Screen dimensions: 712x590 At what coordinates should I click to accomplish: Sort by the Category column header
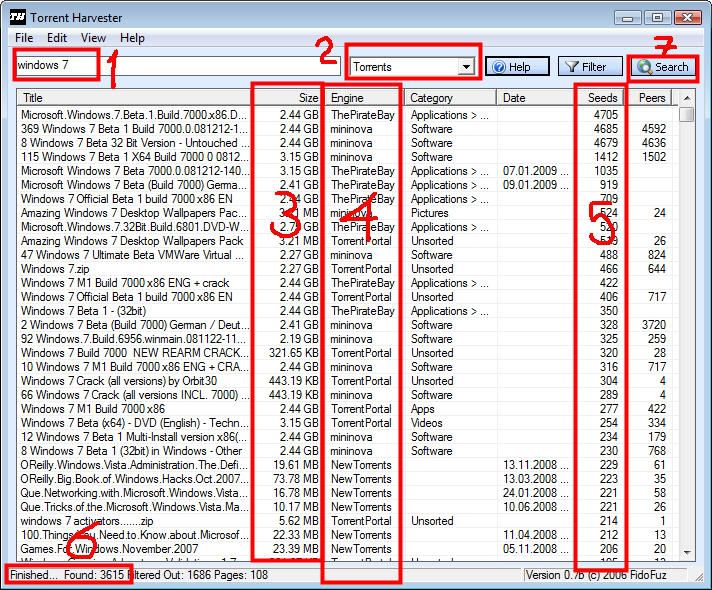pyautogui.click(x=450, y=98)
